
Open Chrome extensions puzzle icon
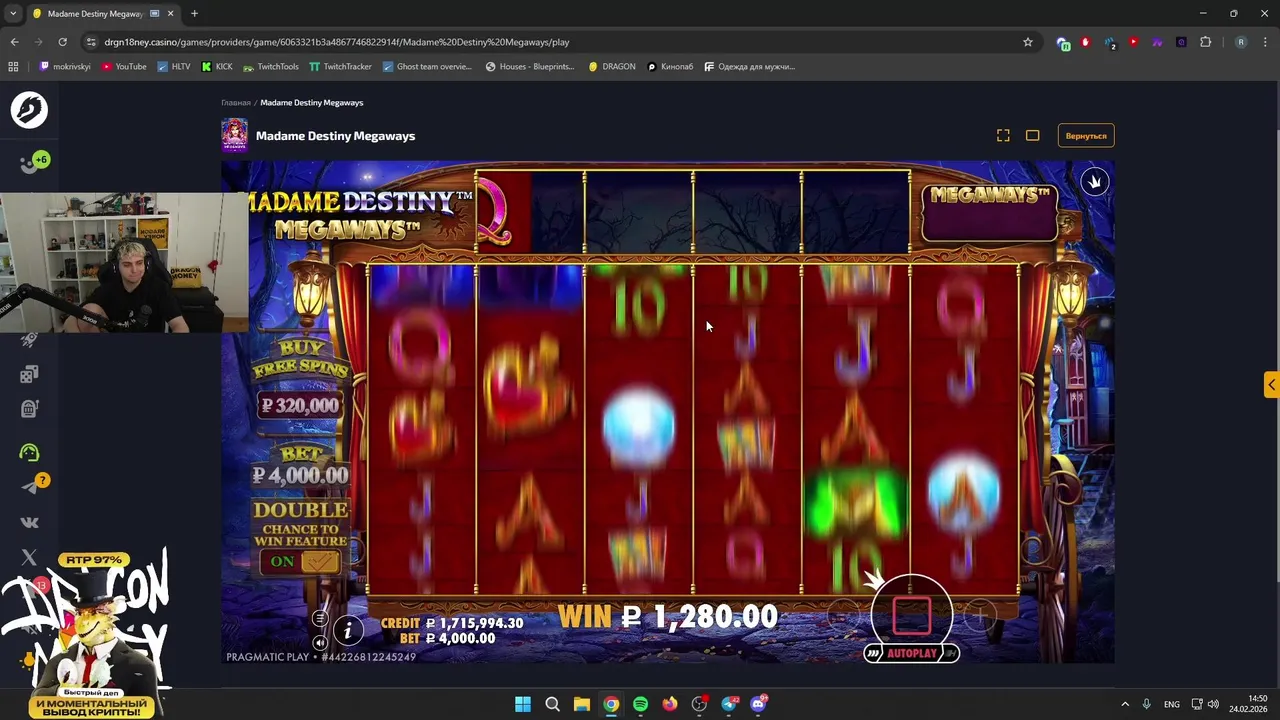coord(1205,42)
